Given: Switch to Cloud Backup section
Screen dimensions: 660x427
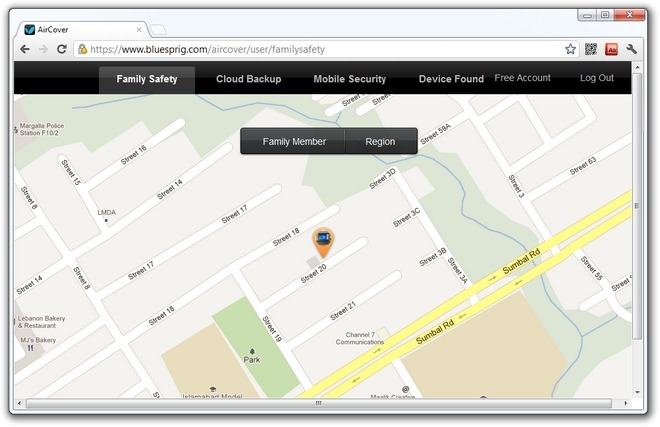Looking at the screenshot, I should click(x=248, y=79).
